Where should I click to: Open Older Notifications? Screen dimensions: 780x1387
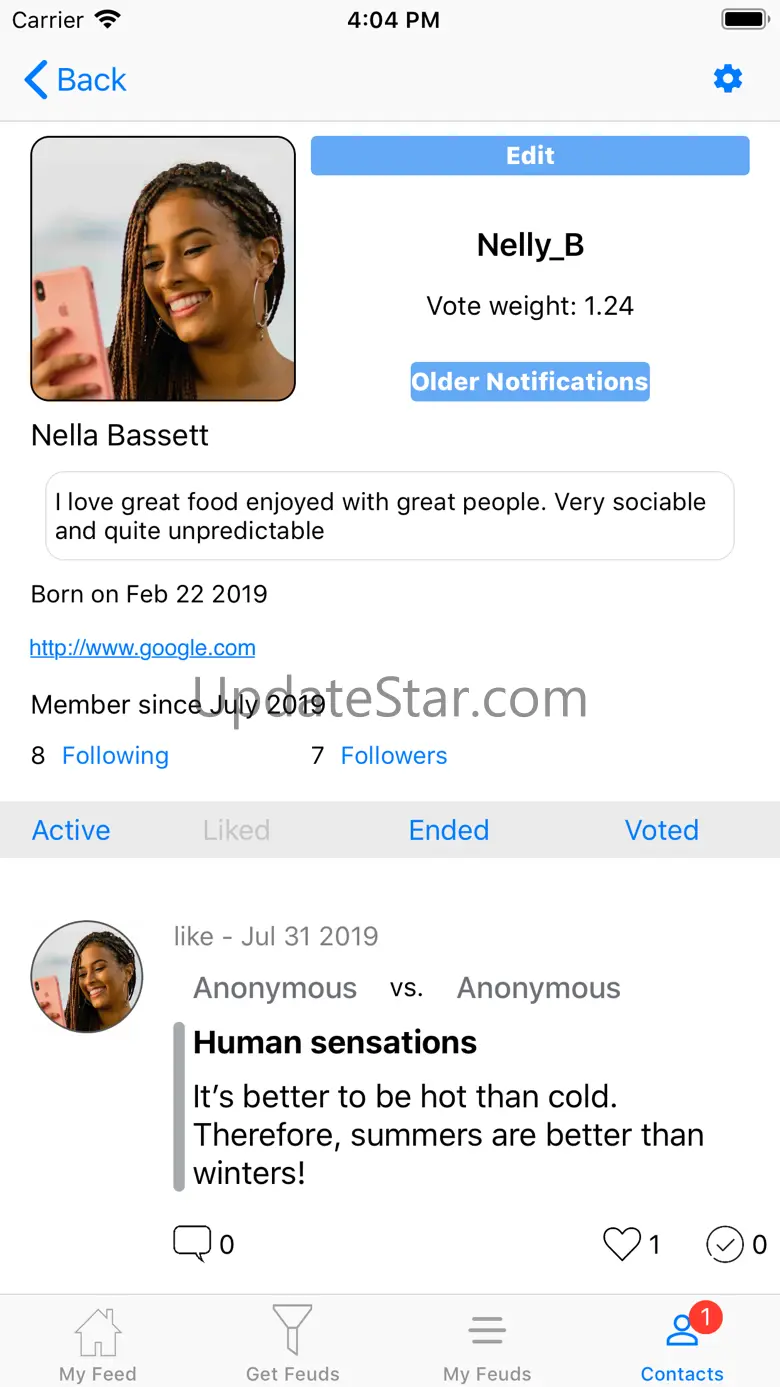[530, 382]
